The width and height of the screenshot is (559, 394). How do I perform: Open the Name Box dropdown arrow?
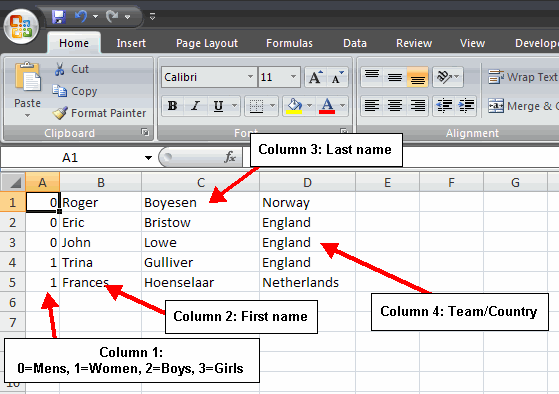pyautogui.click(x=148, y=157)
